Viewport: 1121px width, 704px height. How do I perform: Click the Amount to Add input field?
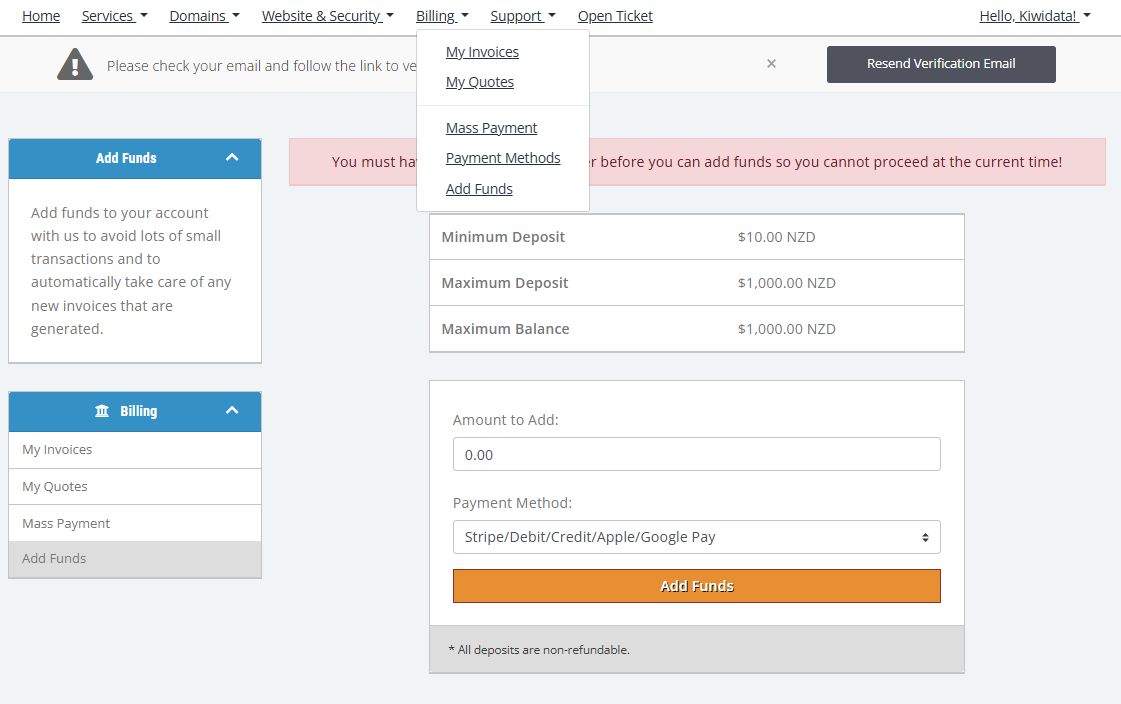(x=696, y=454)
